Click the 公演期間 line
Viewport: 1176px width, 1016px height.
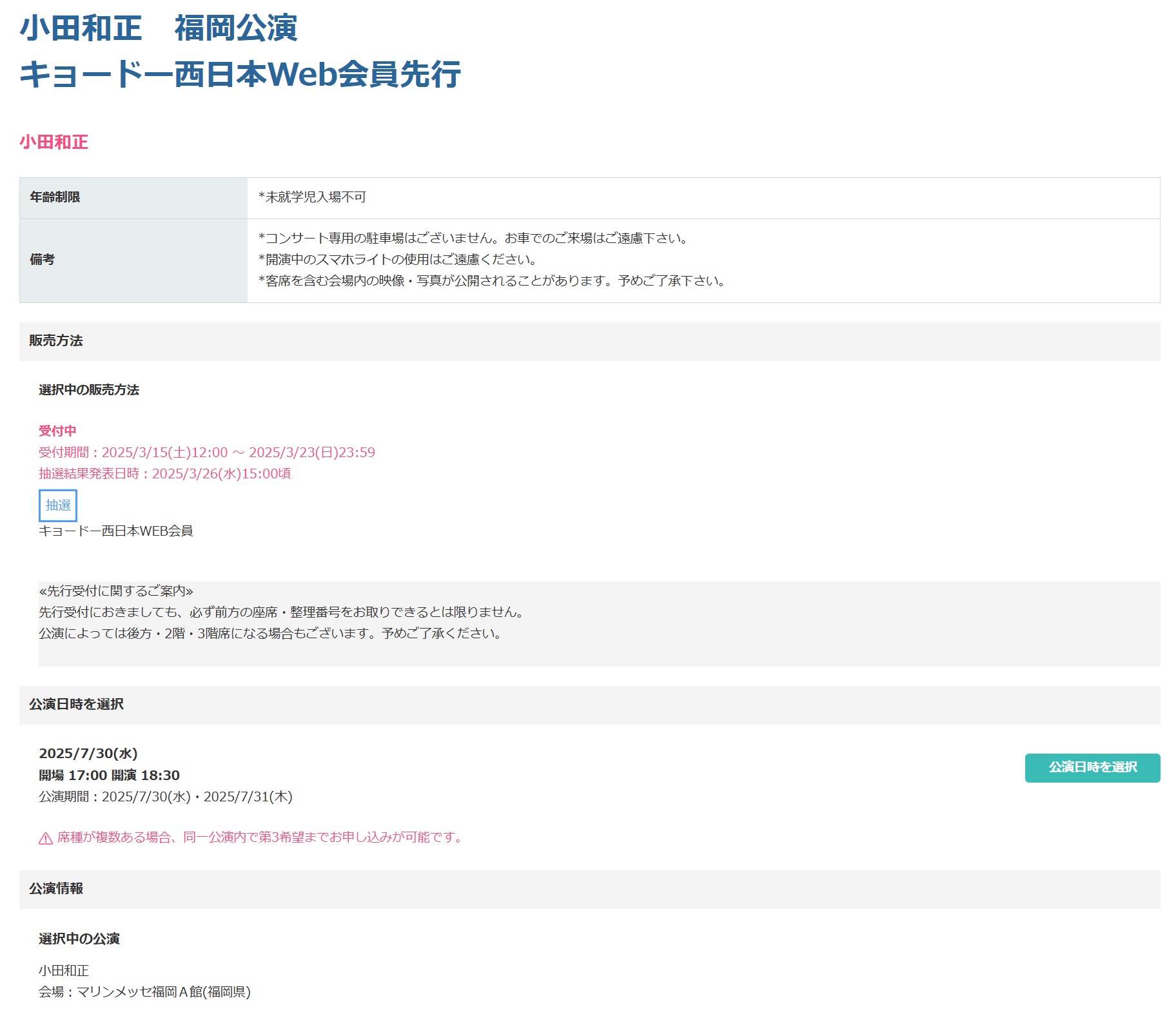[166, 797]
